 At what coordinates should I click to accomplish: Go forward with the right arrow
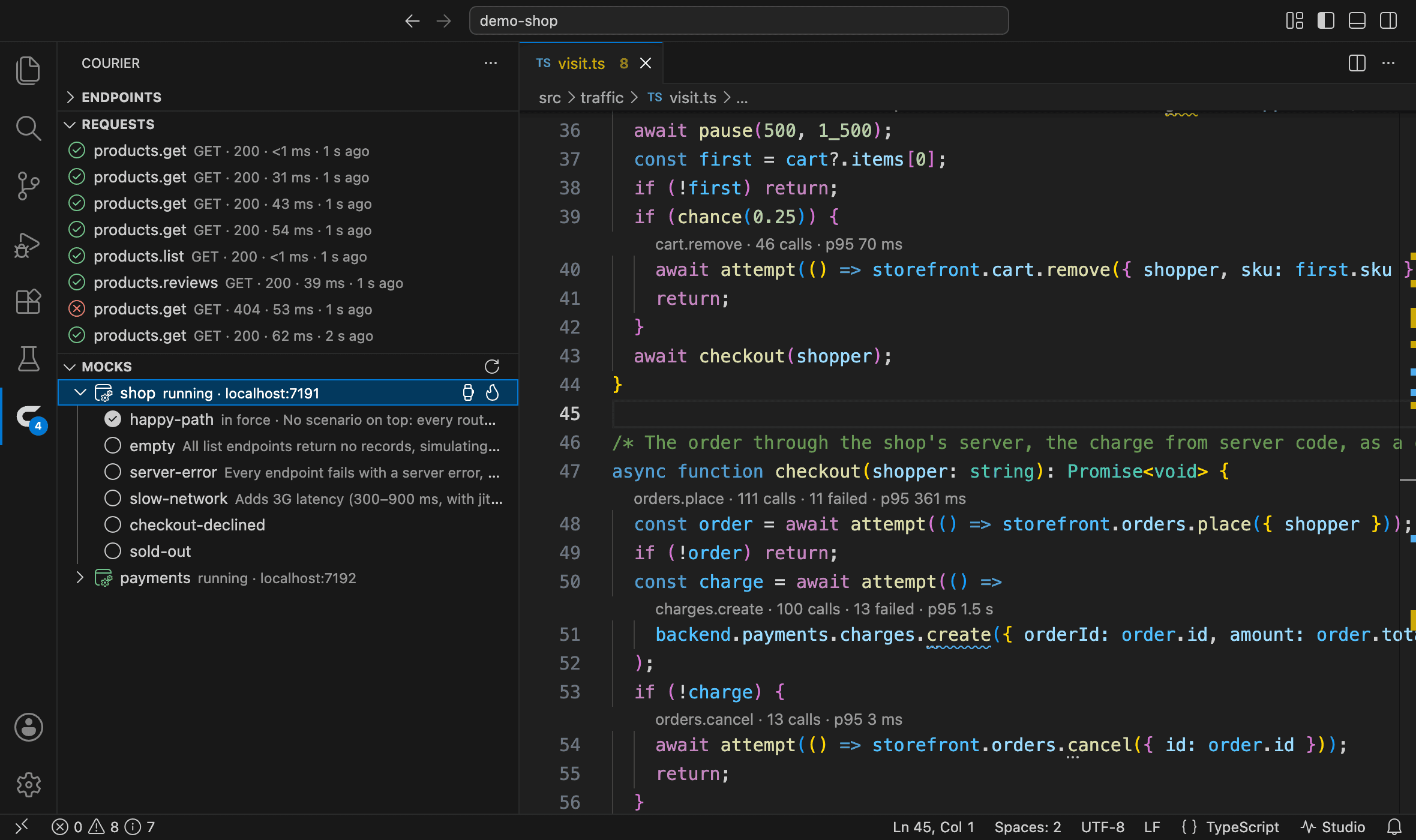(444, 21)
